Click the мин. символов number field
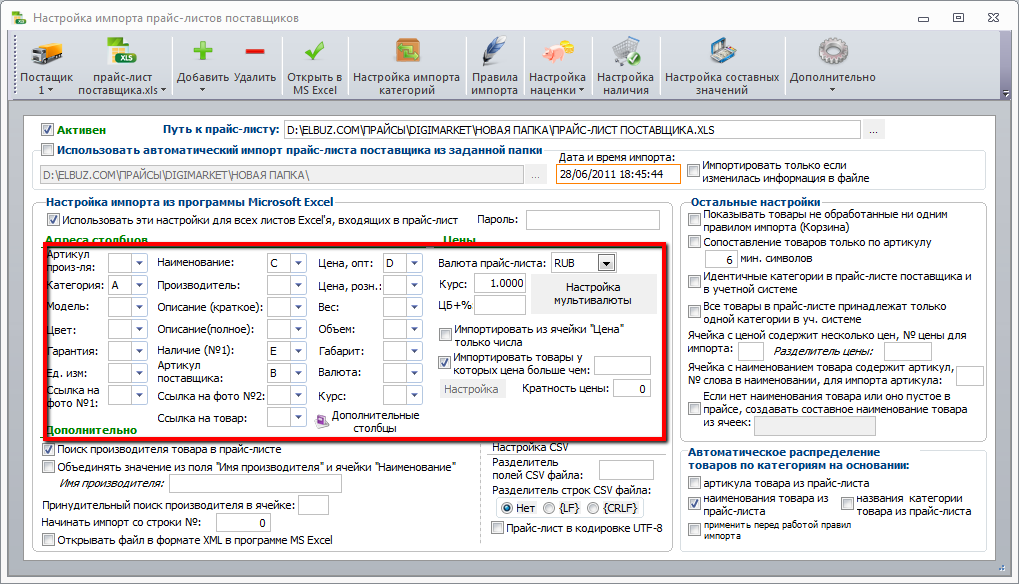Viewport: 1019px width, 584px height. (721, 259)
